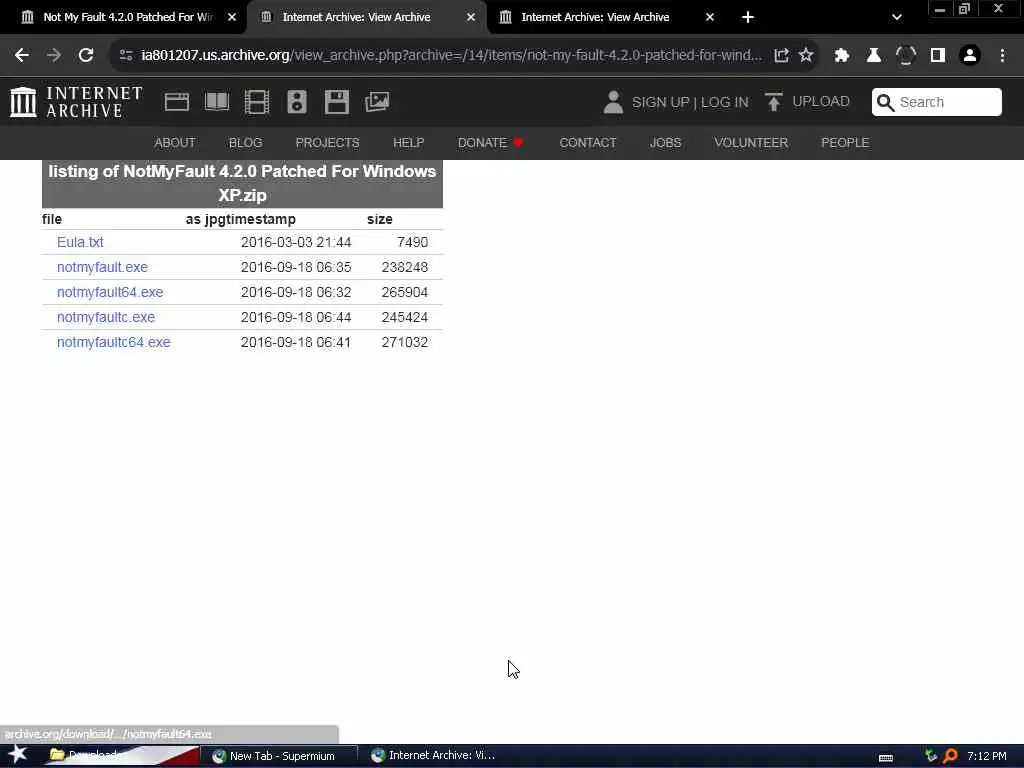
Task: Open the Web (Wayback) media icon
Action: point(177,102)
